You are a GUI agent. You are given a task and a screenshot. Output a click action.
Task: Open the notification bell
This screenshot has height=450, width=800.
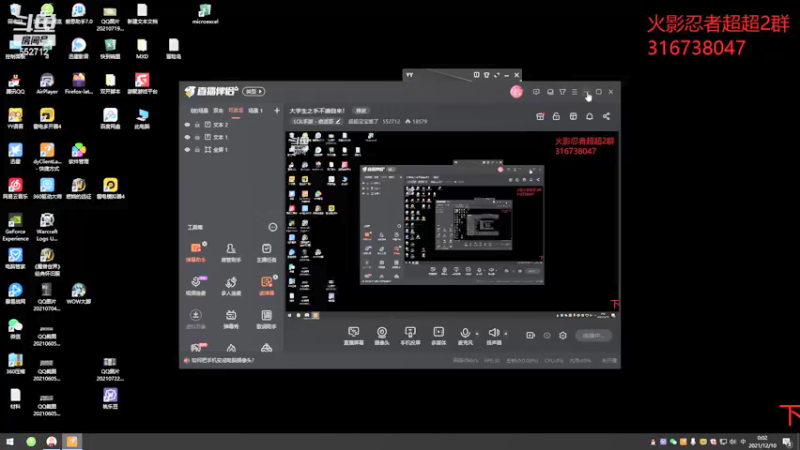click(589, 116)
